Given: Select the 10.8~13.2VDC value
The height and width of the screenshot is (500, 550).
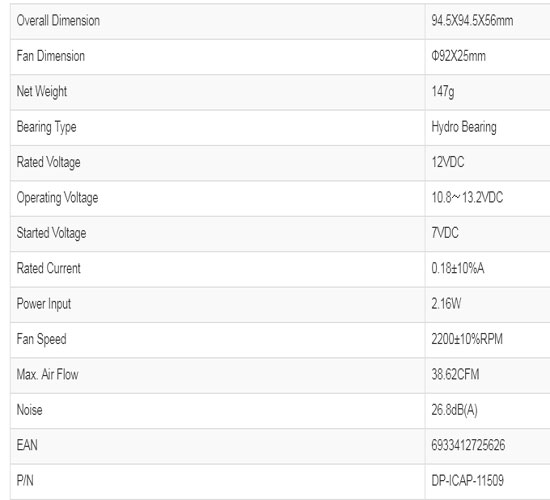Looking at the screenshot, I should (467, 198).
